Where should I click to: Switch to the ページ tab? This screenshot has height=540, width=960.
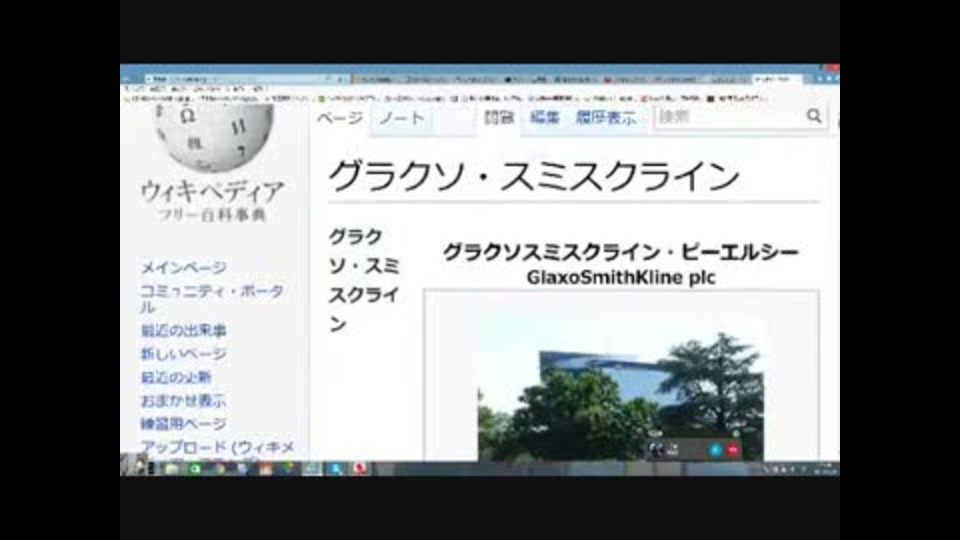click(340, 118)
